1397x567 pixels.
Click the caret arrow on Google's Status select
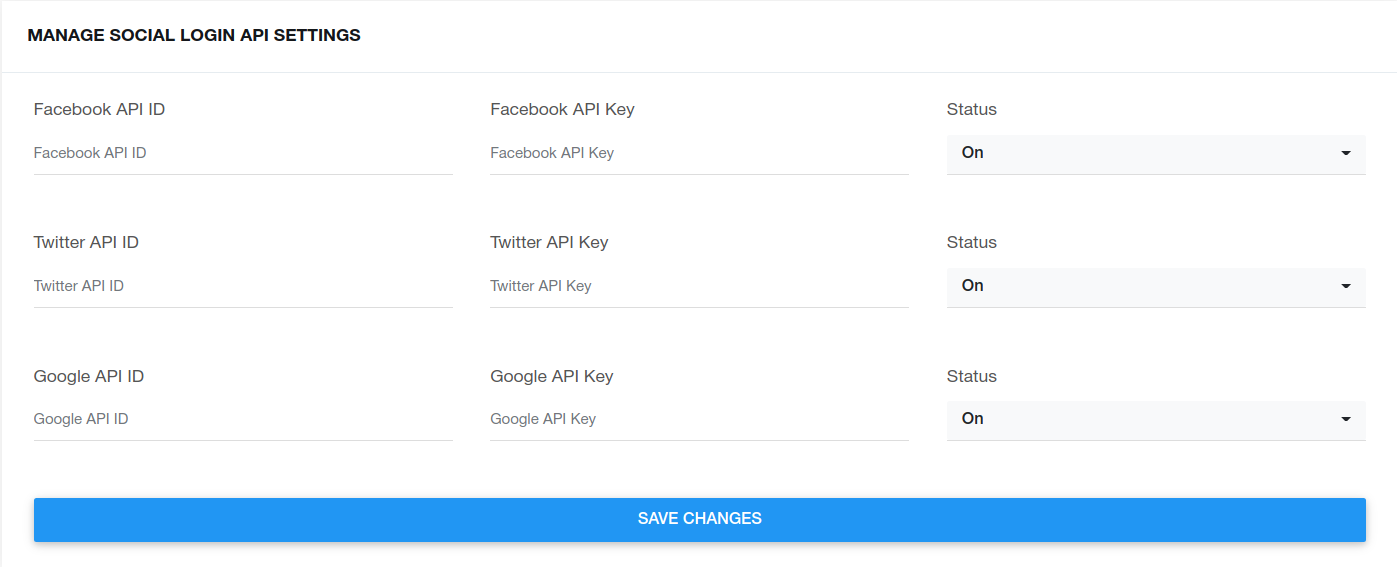pos(1346,419)
